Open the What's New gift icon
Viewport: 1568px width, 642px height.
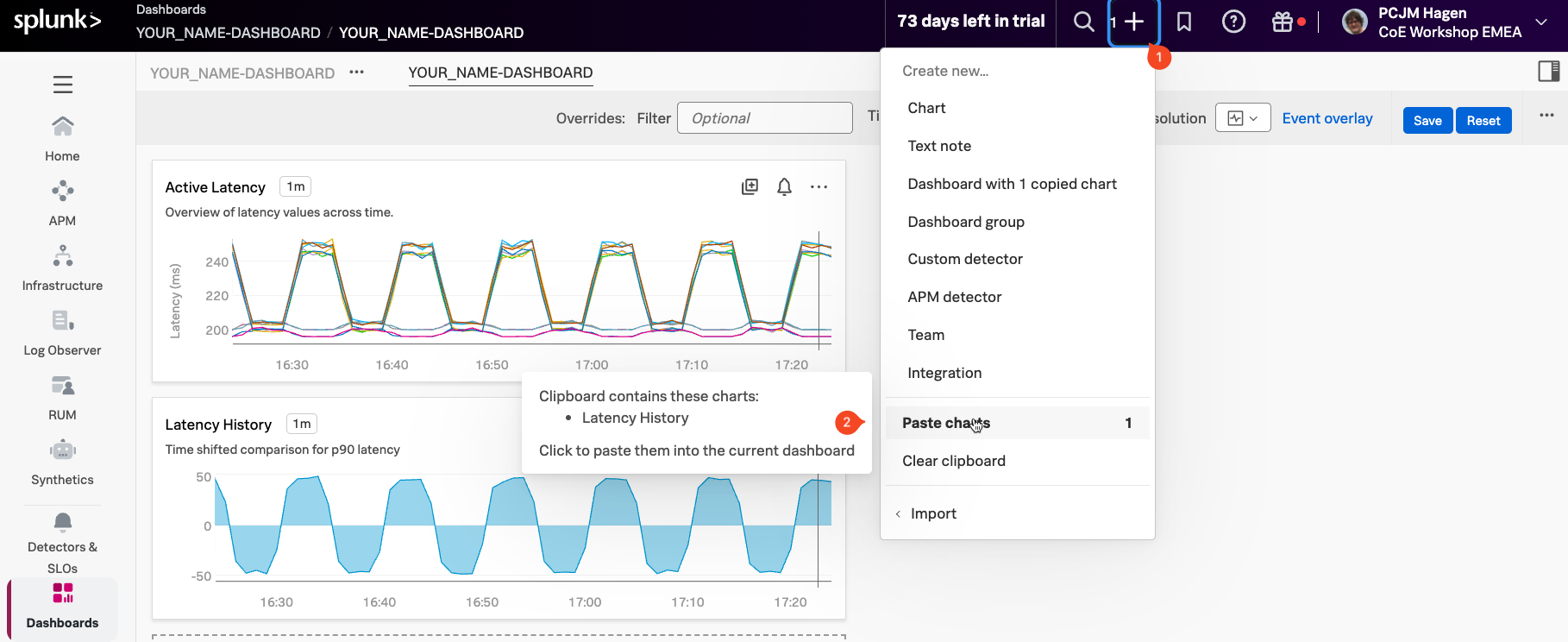tap(1283, 22)
